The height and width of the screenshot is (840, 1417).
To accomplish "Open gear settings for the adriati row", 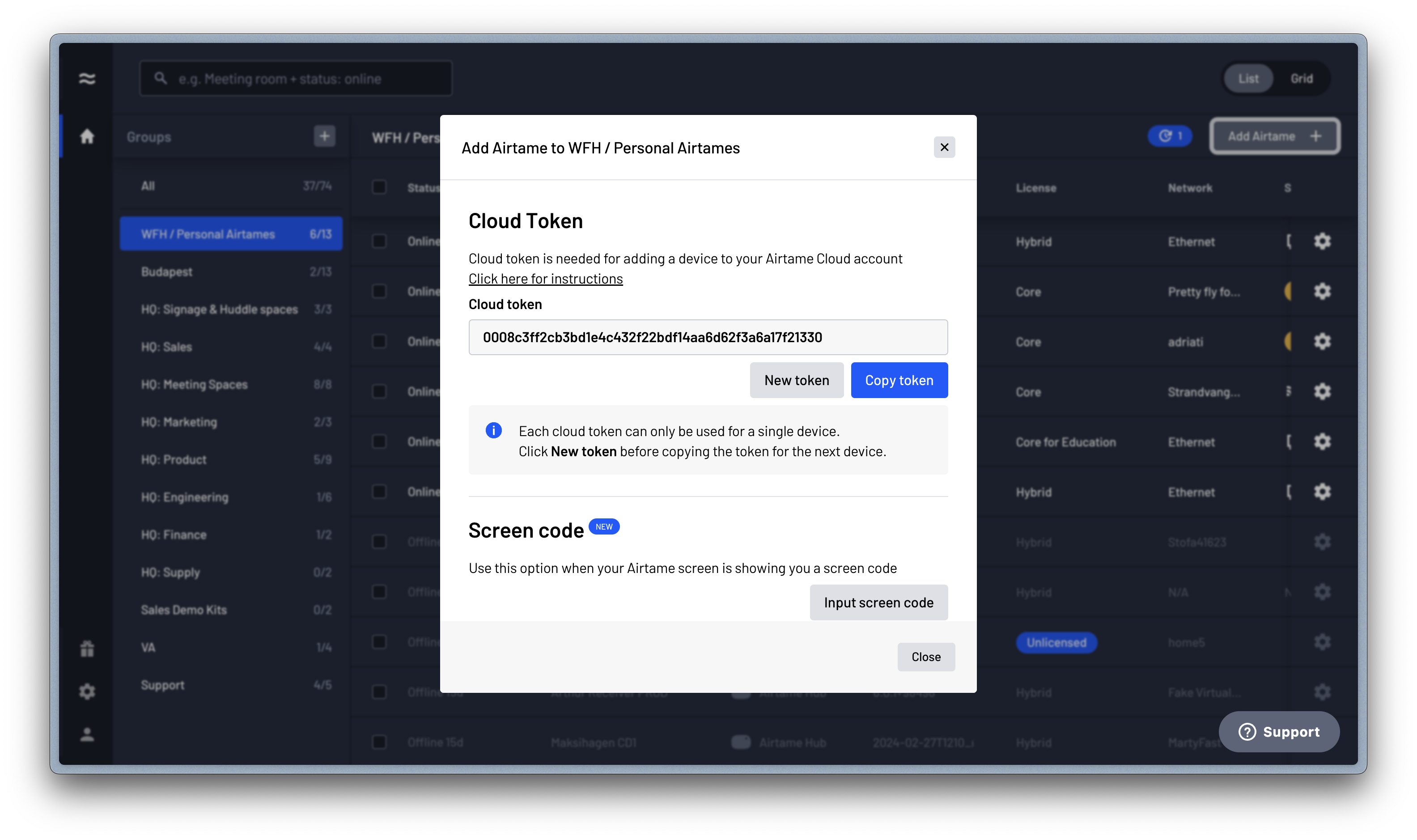I will click(x=1322, y=341).
